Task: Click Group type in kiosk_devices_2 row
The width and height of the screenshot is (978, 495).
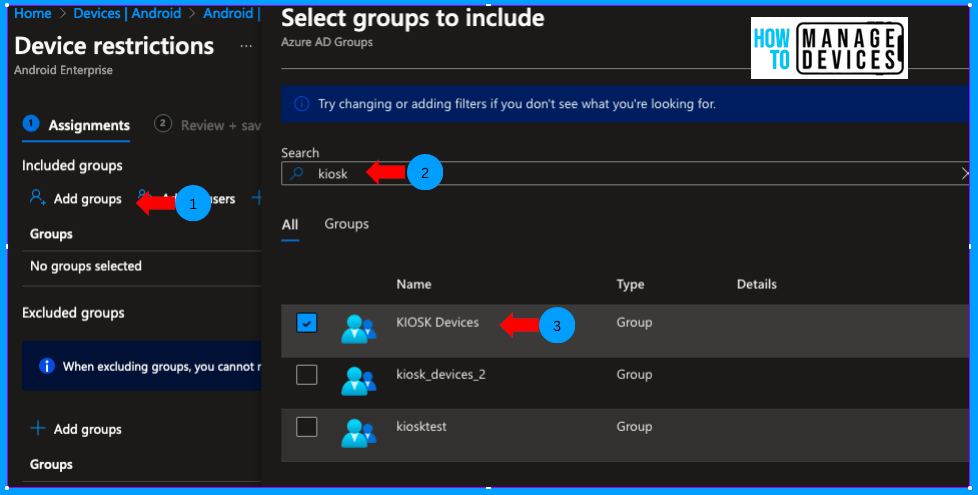Action: coord(634,375)
